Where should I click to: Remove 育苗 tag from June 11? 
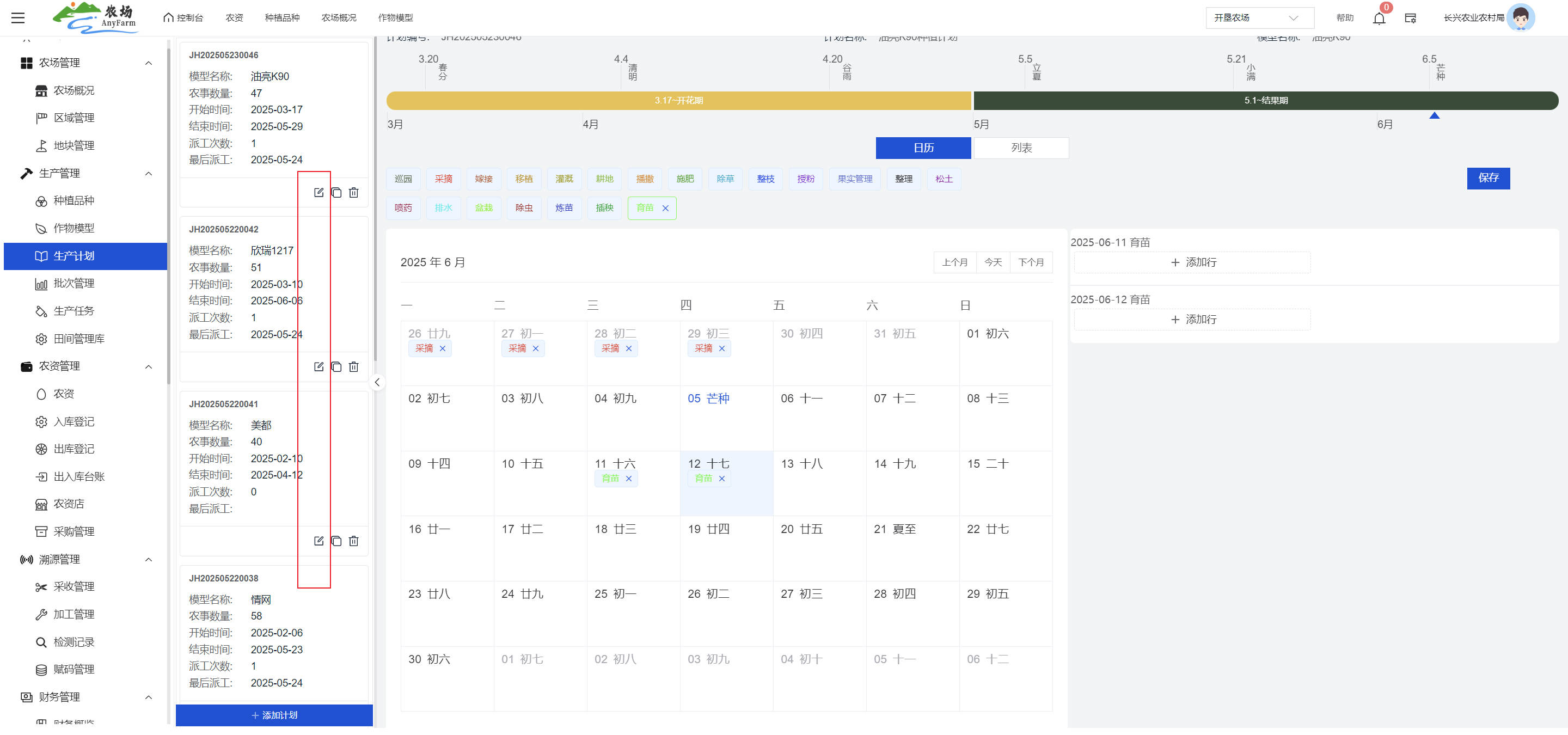(629, 479)
